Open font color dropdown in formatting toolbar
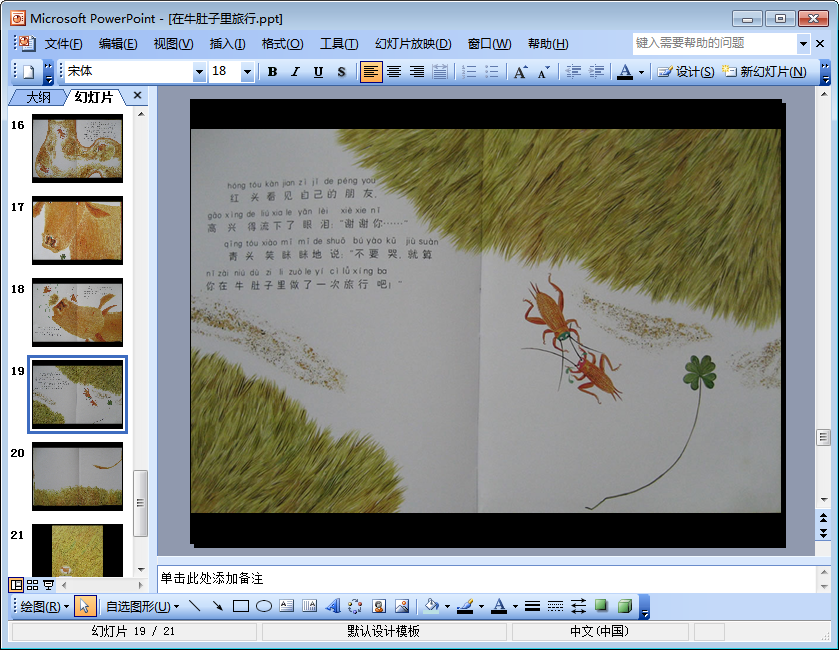The width and height of the screenshot is (839, 650). (x=641, y=72)
